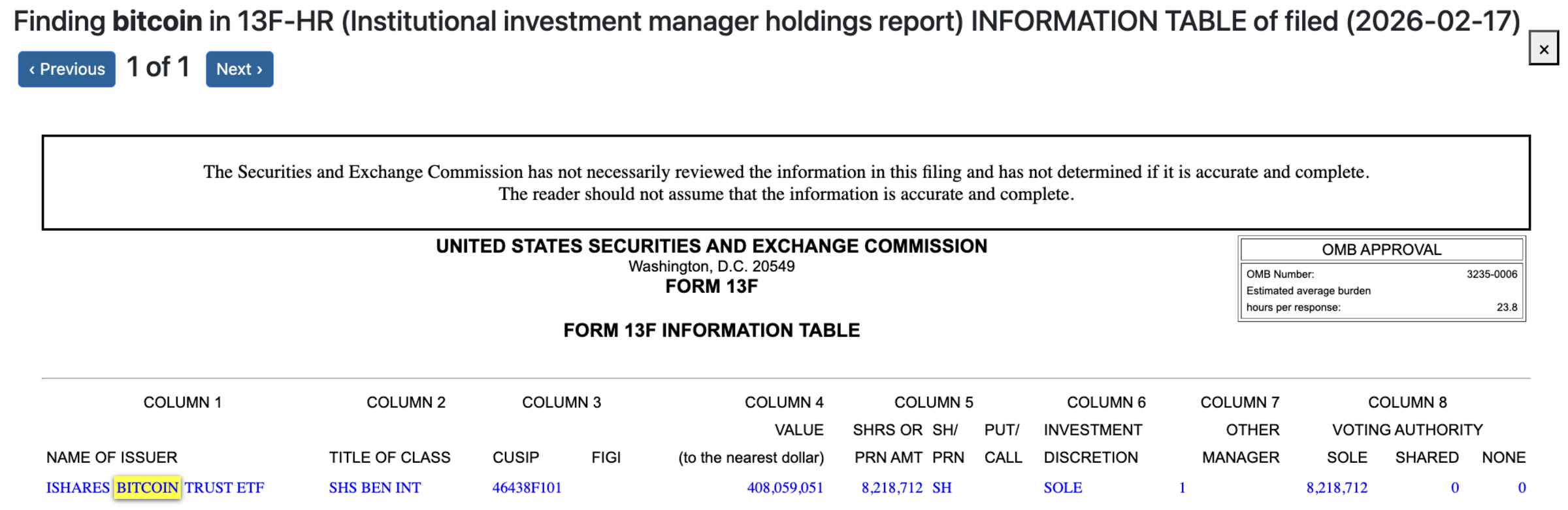Image resolution: width=1568 pixels, height=510 pixels.
Task: Go to the Next search result
Action: pyautogui.click(x=239, y=69)
